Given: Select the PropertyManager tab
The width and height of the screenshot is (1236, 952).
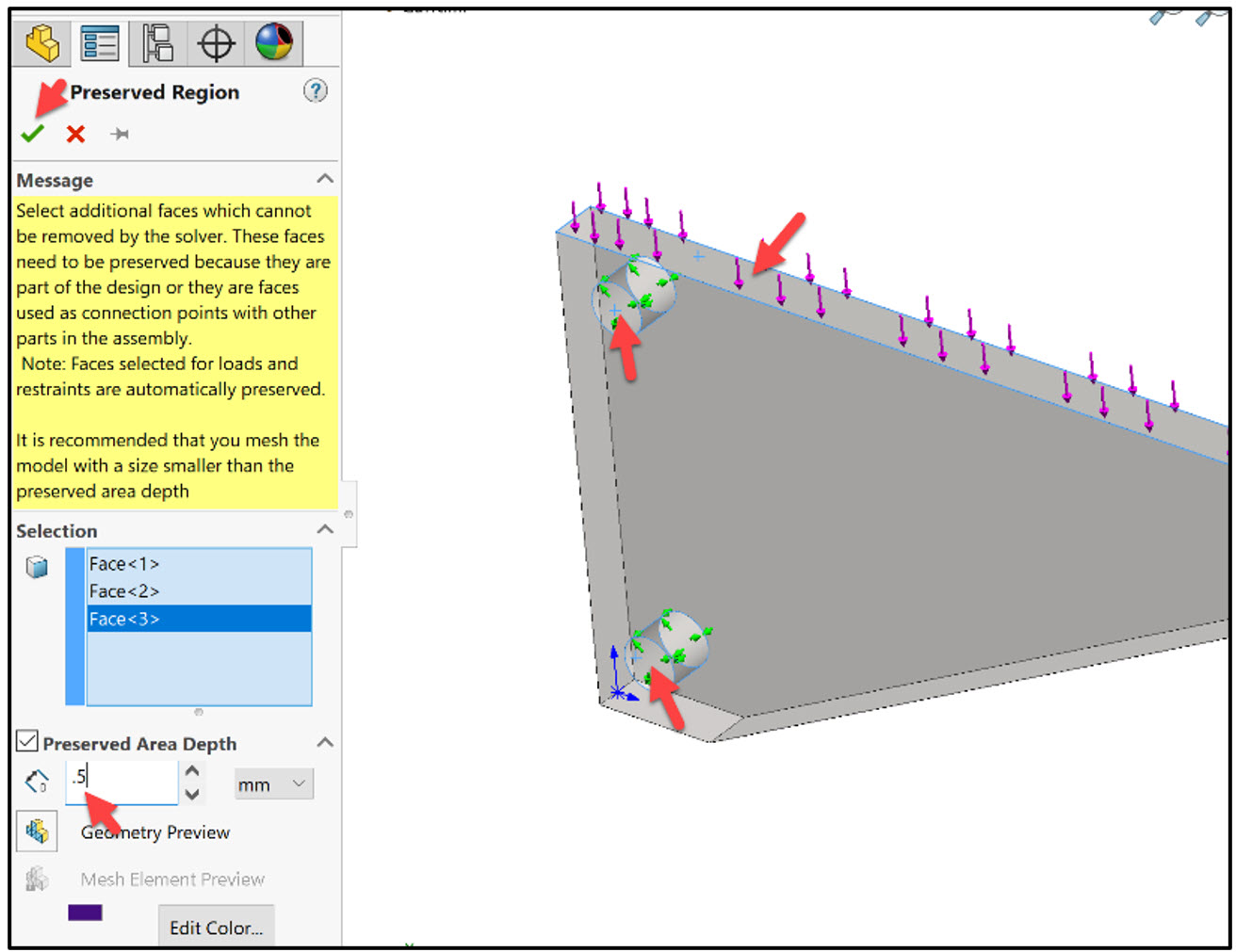Looking at the screenshot, I should 99,42.
